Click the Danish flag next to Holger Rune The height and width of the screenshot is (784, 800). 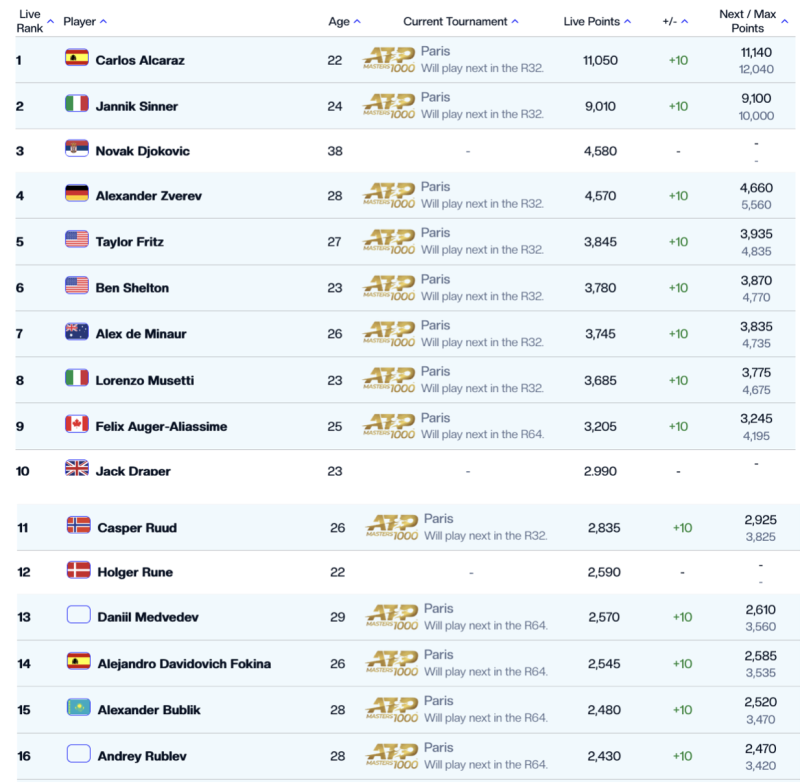[x=78, y=570]
